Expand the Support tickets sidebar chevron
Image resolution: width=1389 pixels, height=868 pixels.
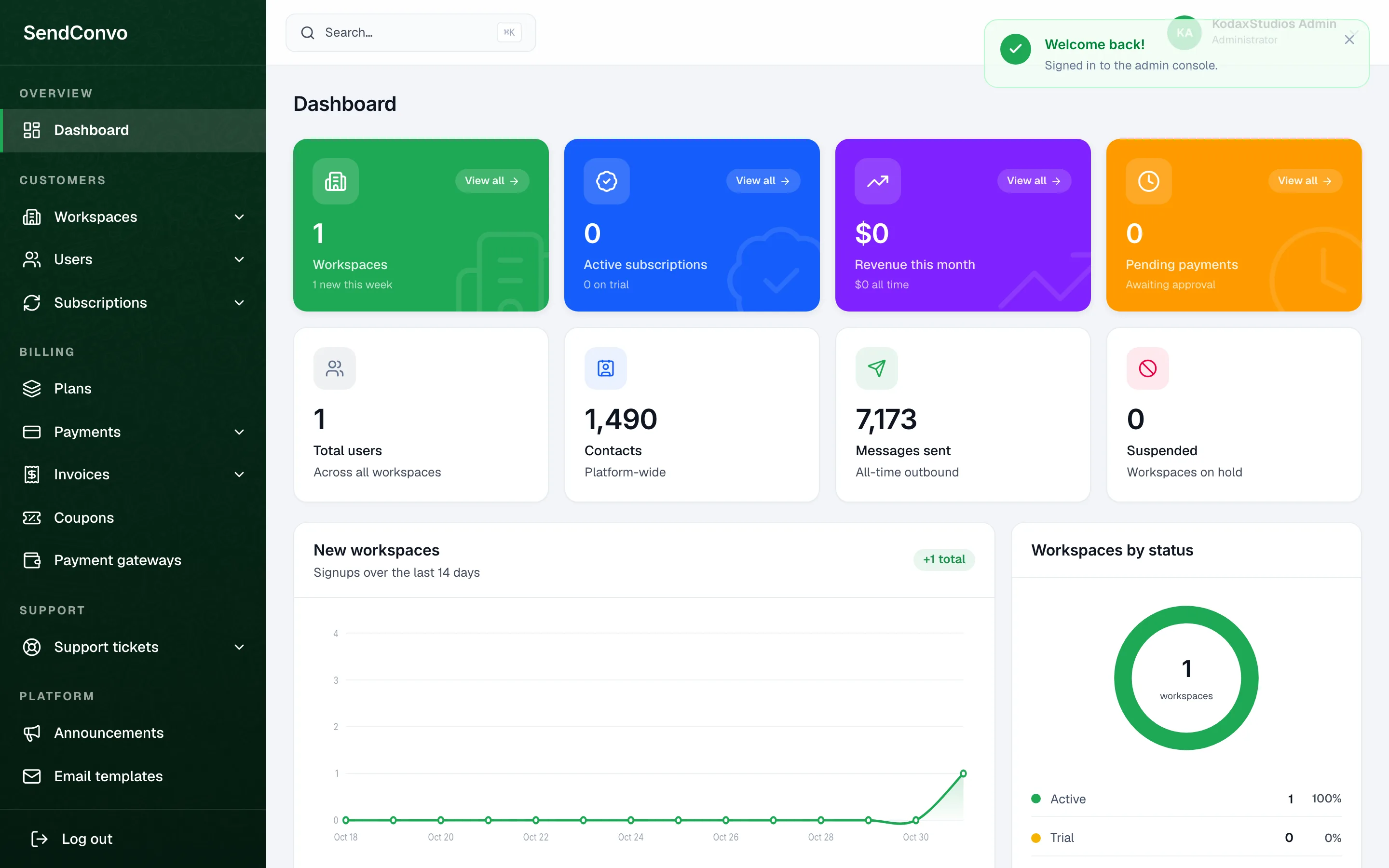pyautogui.click(x=239, y=647)
